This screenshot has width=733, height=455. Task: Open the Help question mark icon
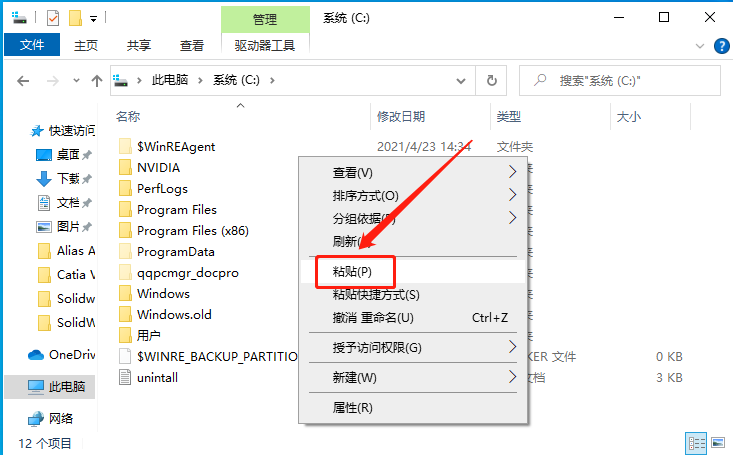(721, 46)
